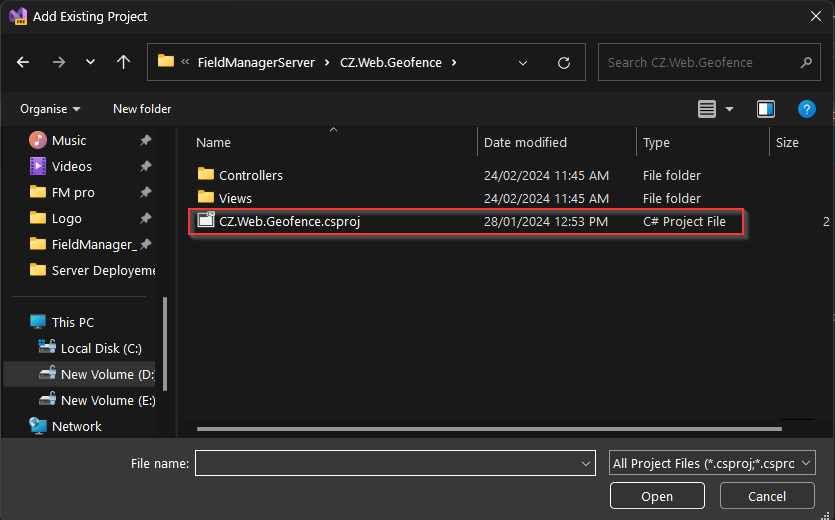
Task: Focus the File name input field
Action: point(395,464)
